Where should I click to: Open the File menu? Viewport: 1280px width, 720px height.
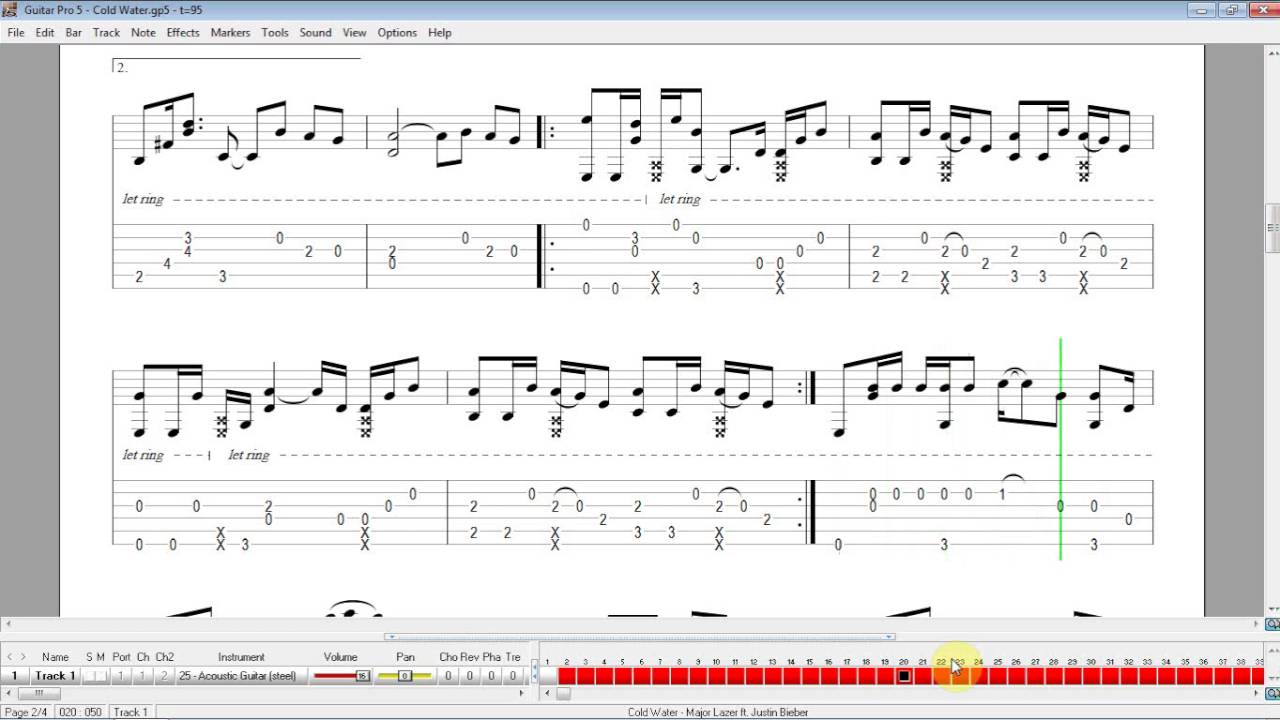pos(15,32)
